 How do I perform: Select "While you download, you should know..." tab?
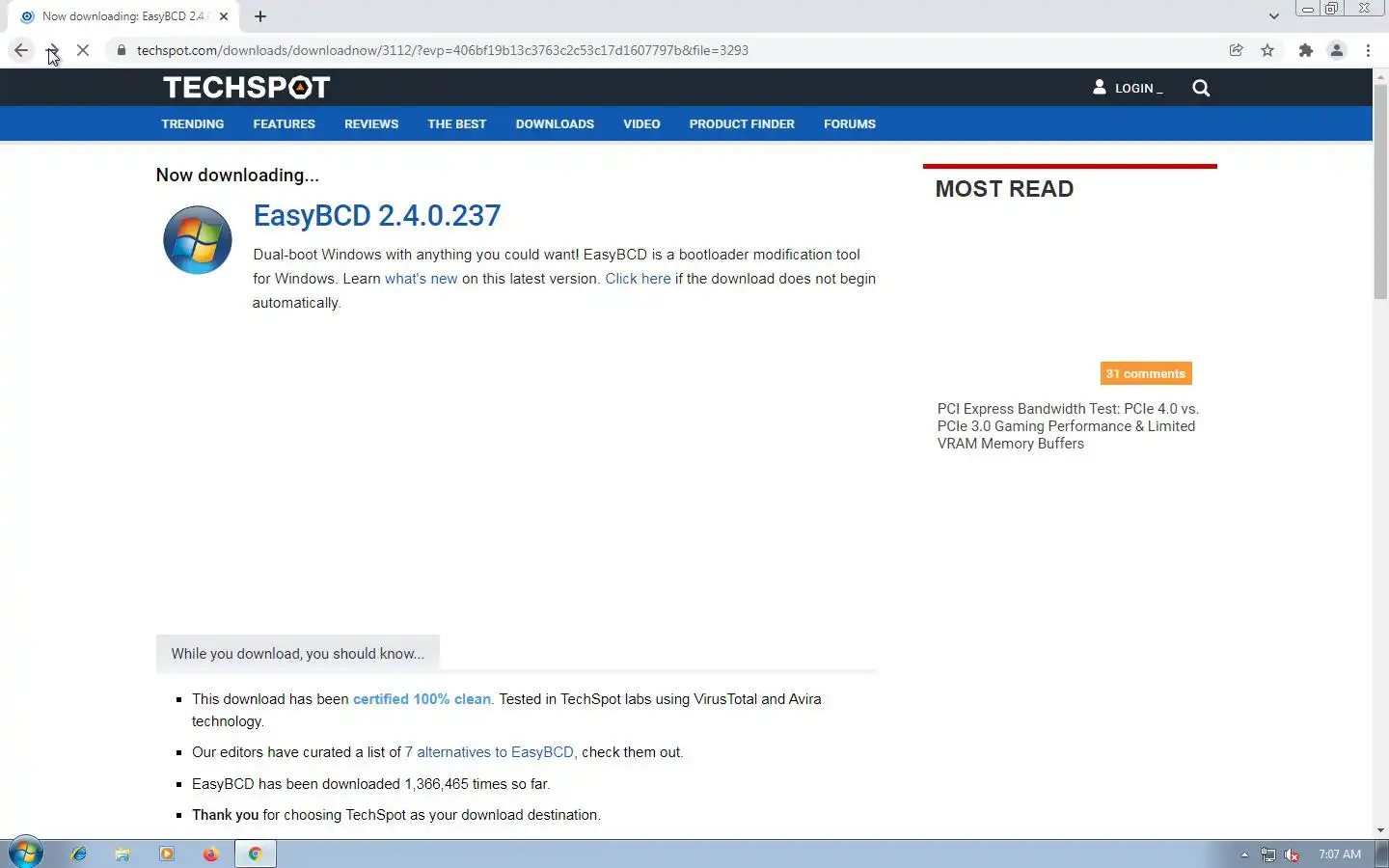(298, 654)
